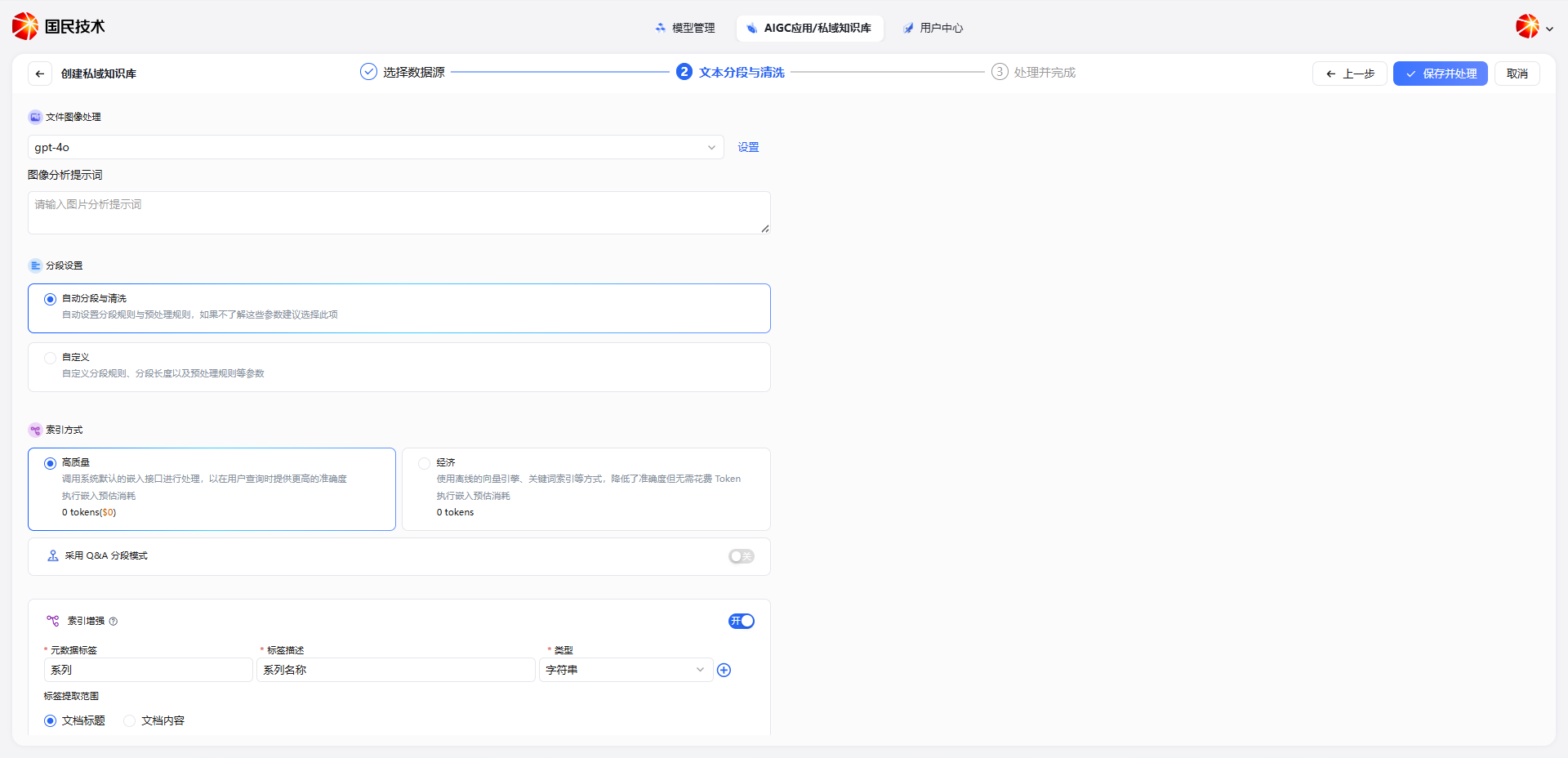Click the 用户中心 rocket icon
Screen dimensions: 1568x758
908,28
